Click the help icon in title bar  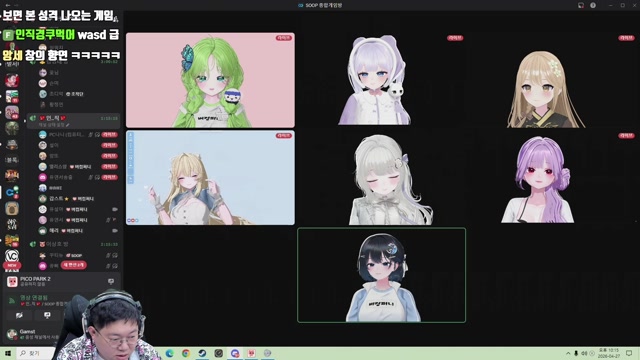[x=593, y=5]
